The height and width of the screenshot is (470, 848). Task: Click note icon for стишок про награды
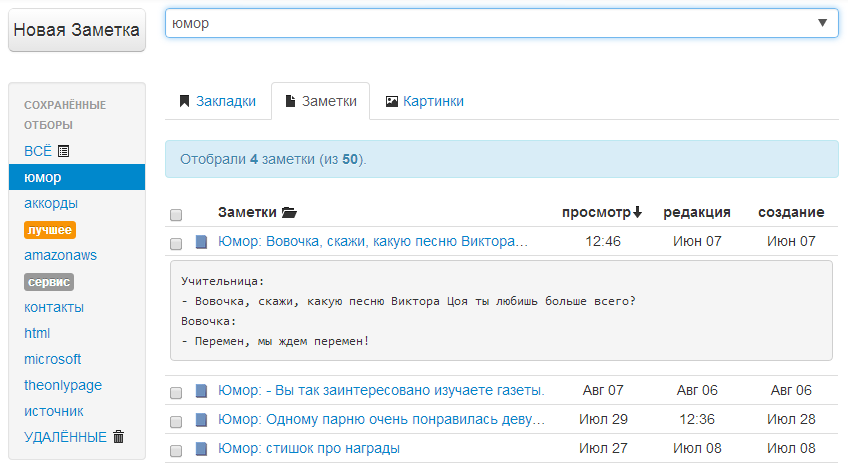pos(201,448)
